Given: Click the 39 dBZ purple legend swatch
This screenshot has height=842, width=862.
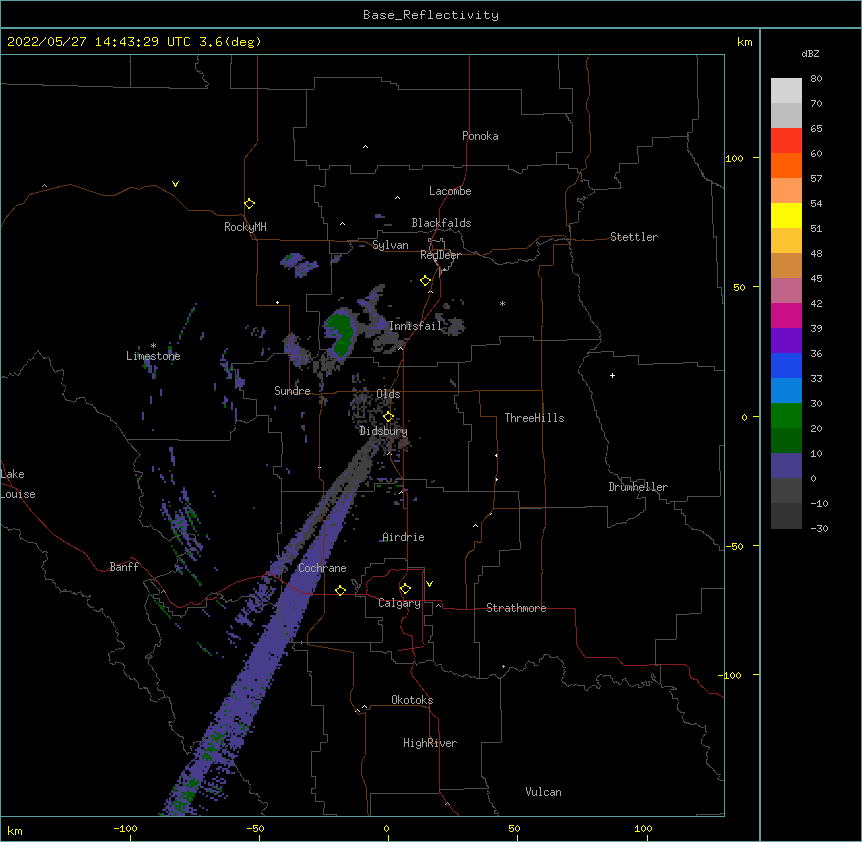Looking at the screenshot, I should point(786,341).
